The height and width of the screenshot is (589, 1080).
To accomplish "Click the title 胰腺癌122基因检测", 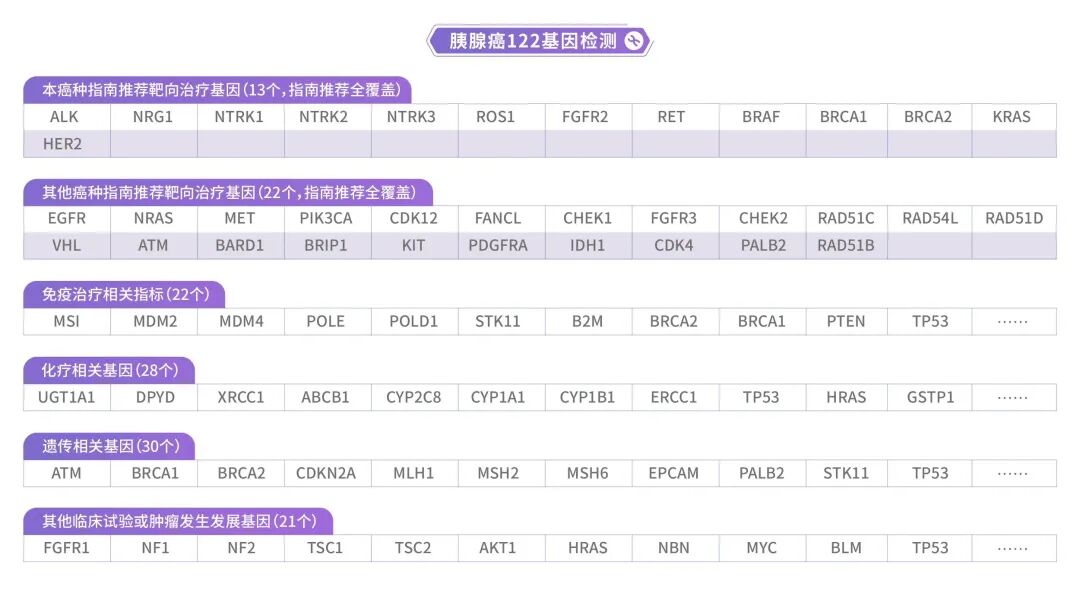I will (x=532, y=41).
